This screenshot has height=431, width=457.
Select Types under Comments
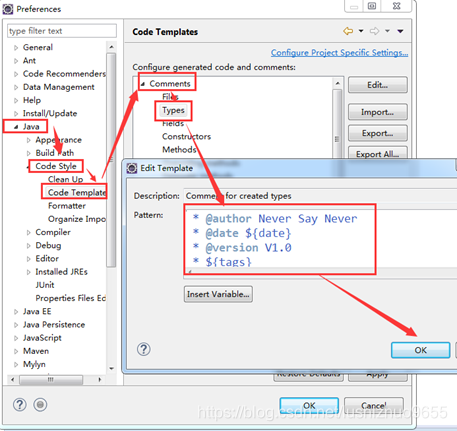tap(173, 110)
